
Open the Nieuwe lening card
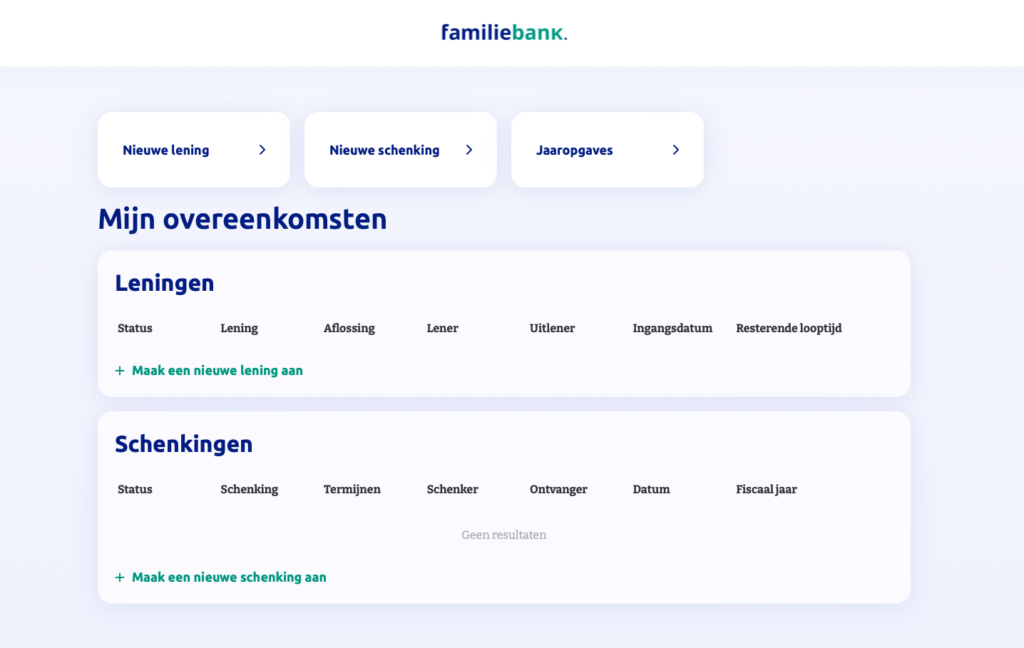[194, 150]
